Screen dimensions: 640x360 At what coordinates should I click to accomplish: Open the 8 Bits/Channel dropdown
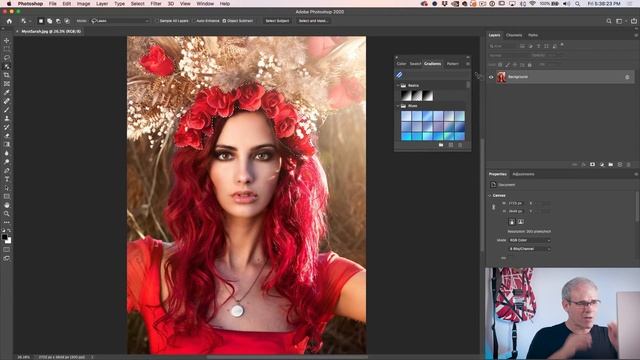(x=529, y=249)
